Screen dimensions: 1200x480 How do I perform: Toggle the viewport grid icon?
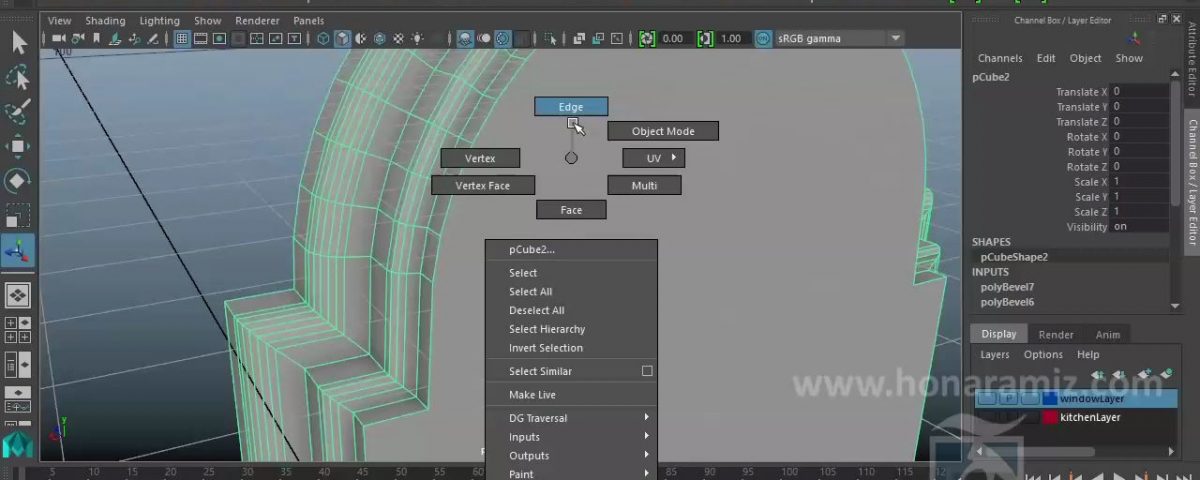coord(181,39)
